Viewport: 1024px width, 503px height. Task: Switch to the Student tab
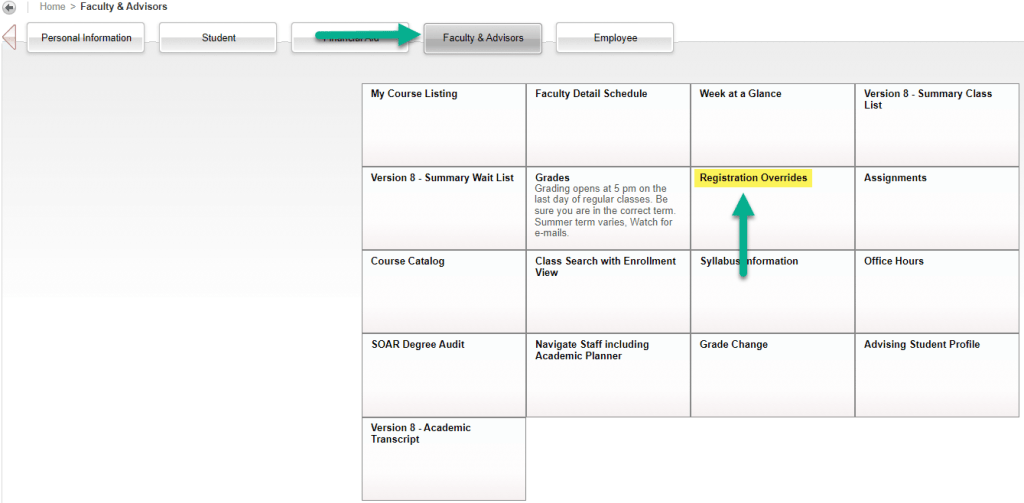pyautogui.click(x=218, y=38)
